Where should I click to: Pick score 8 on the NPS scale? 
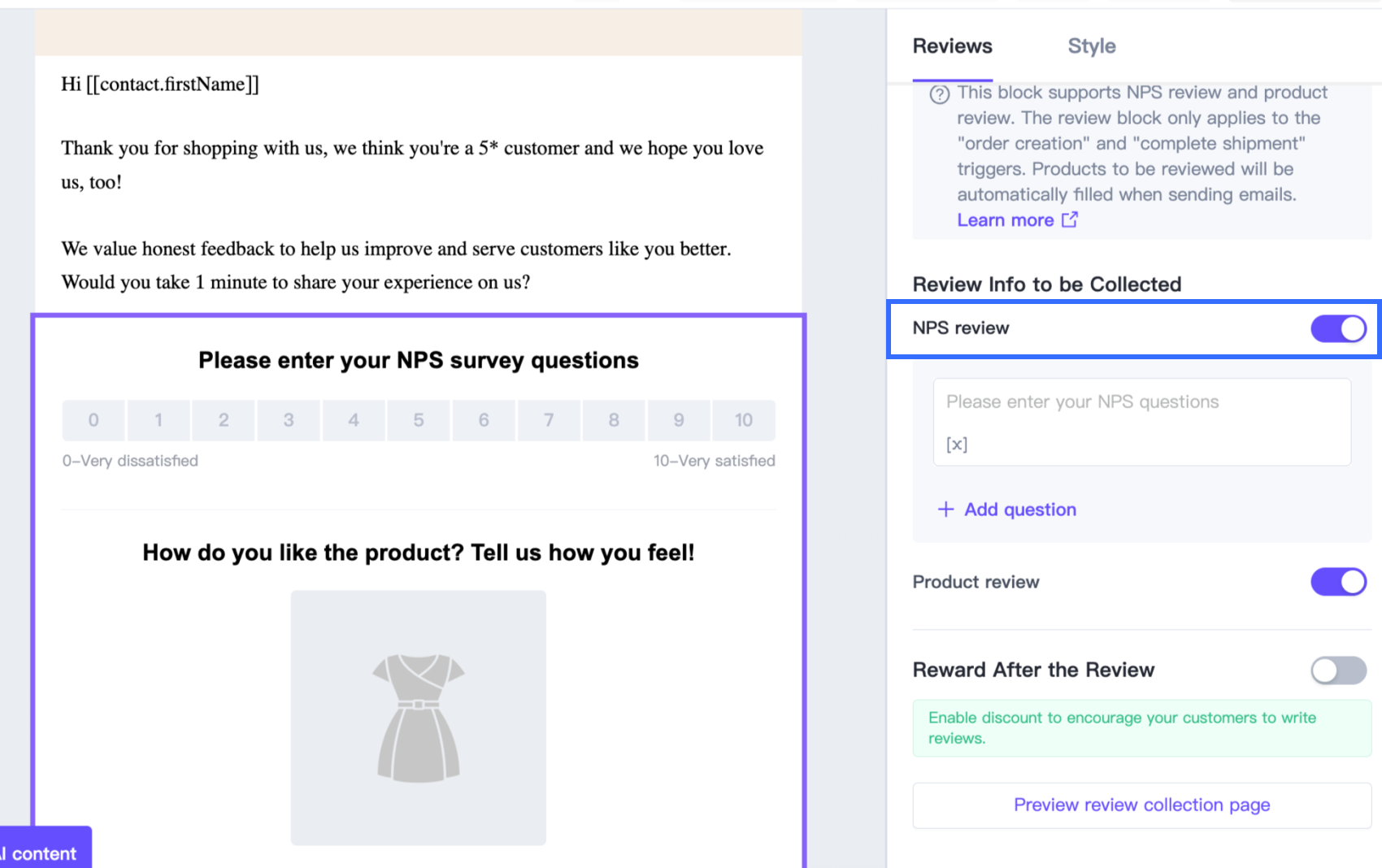coord(614,420)
